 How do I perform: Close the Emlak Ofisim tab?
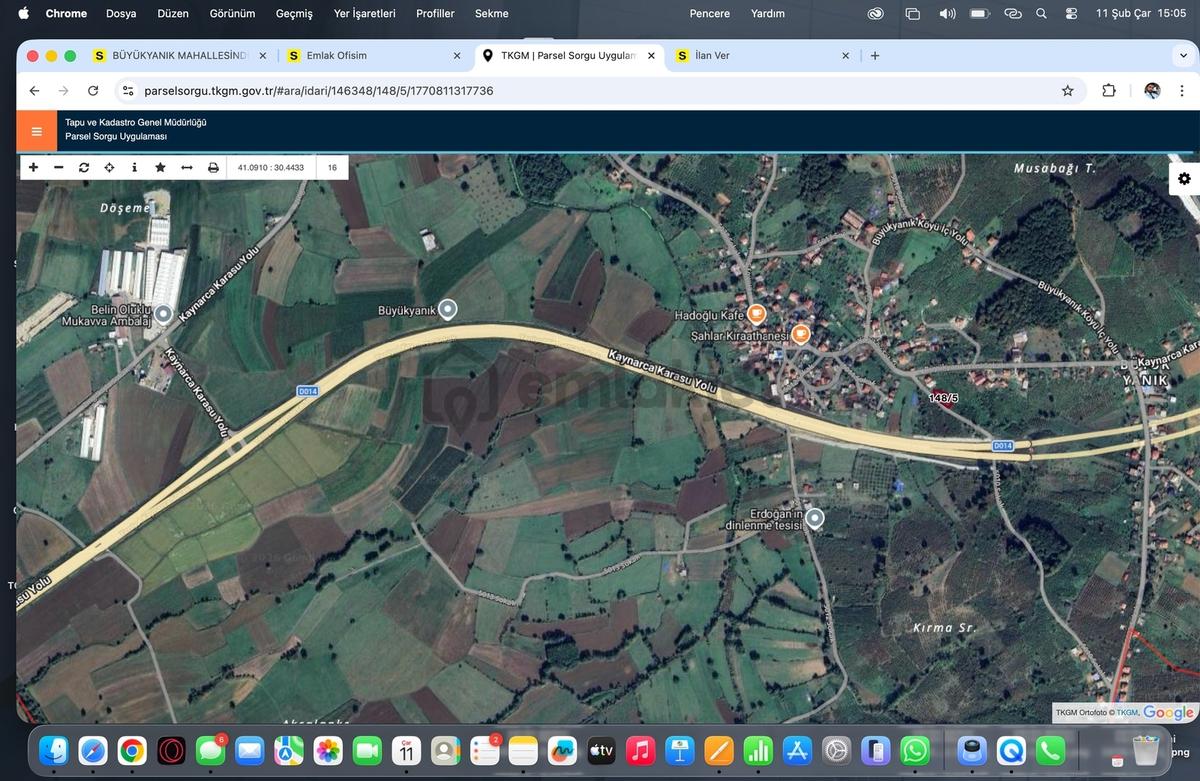[x=457, y=56]
